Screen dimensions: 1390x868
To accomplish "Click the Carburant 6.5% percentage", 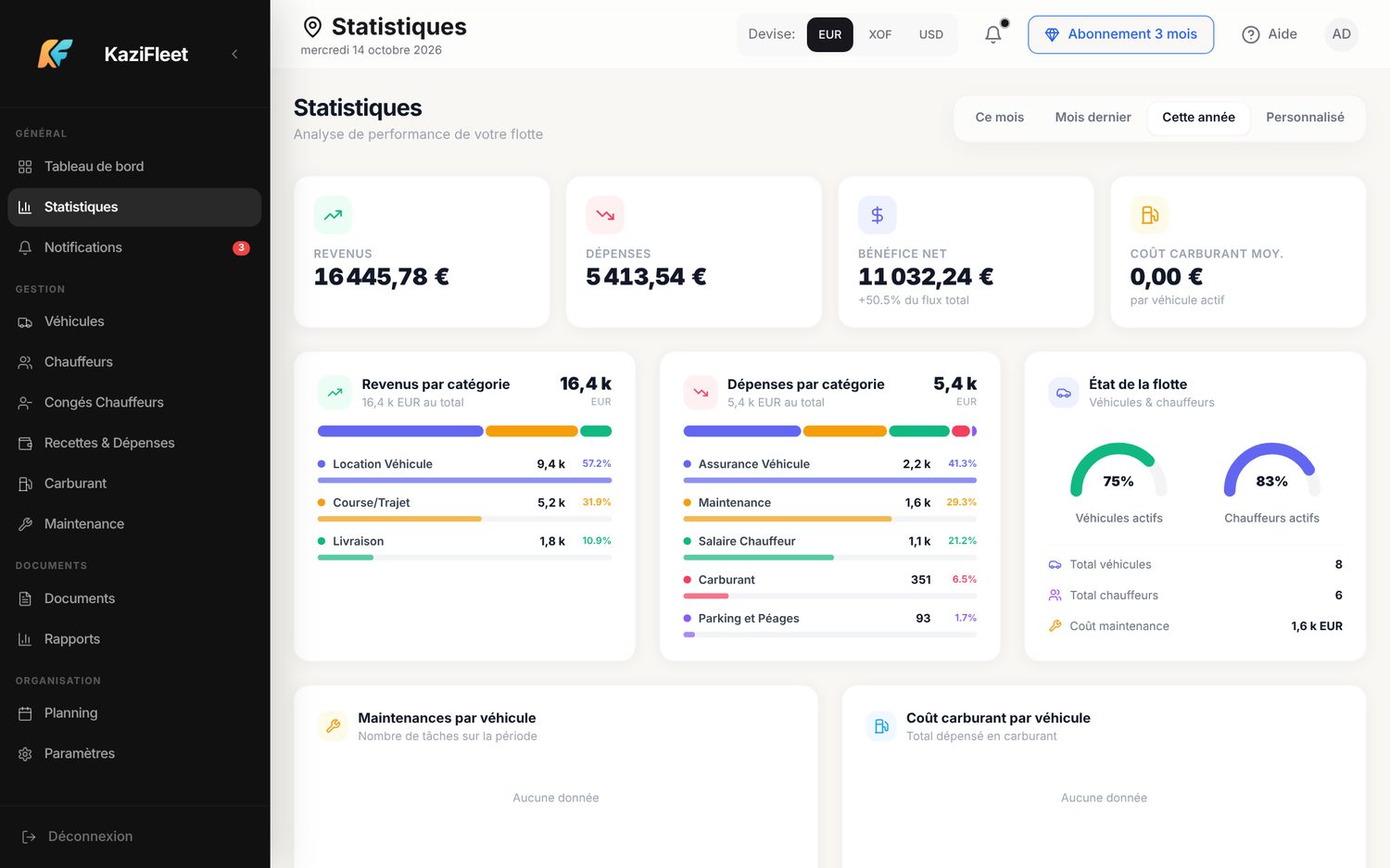I will (964, 579).
